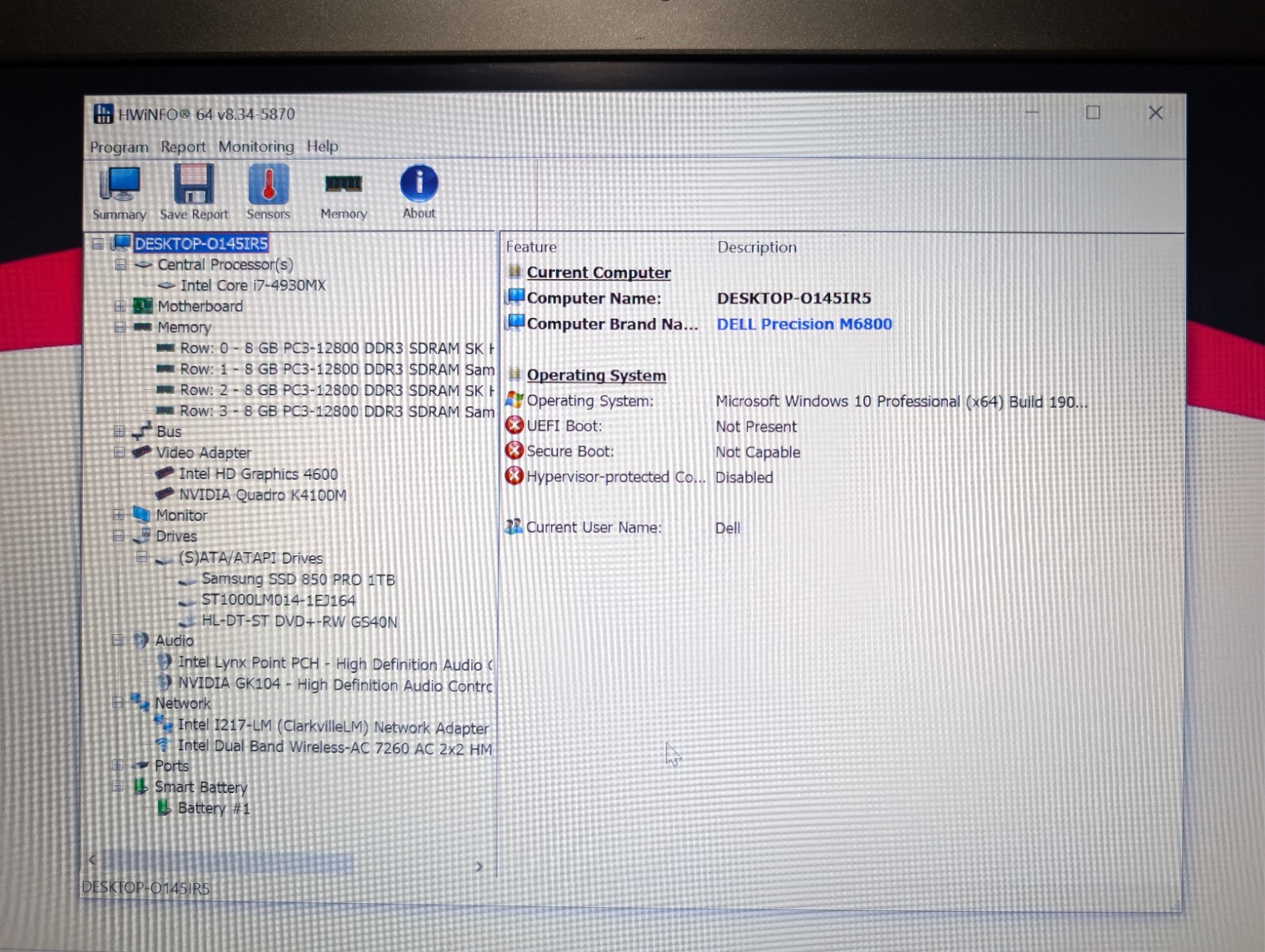This screenshot has height=952, width=1265.
Task: Open the Sensors thermometer icon
Action: point(268,193)
